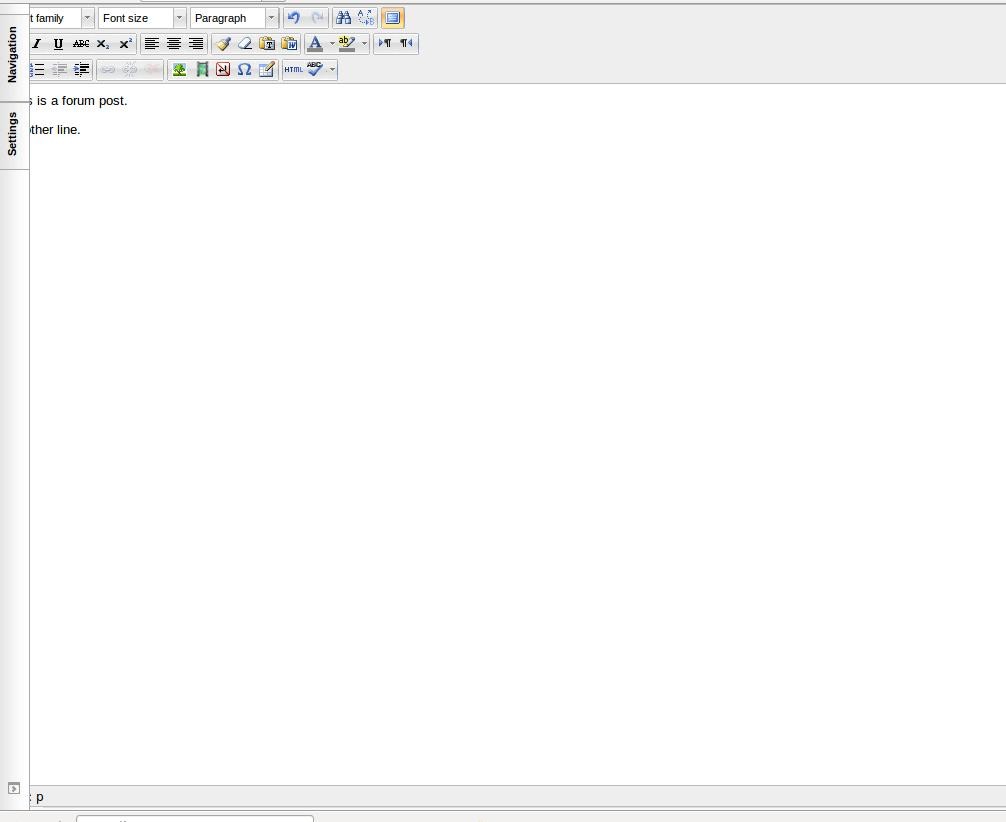This screenshot has height=822, width=1006.
Task: Paste as plain text
Action: click(267, 44)
